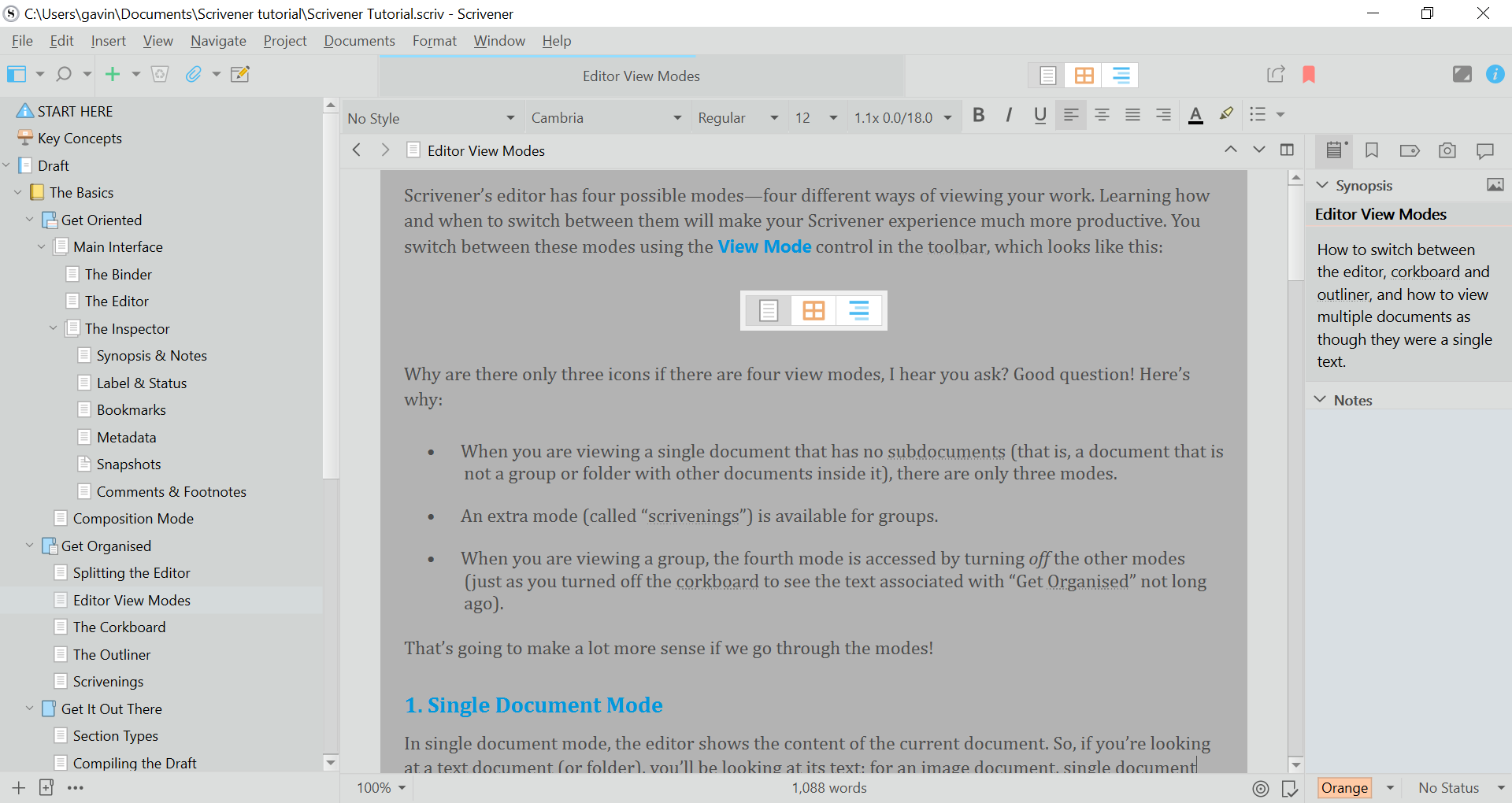This screenshot has width=1512, height=803.
Task: Go forward in editor history
Action: (385, 150)
